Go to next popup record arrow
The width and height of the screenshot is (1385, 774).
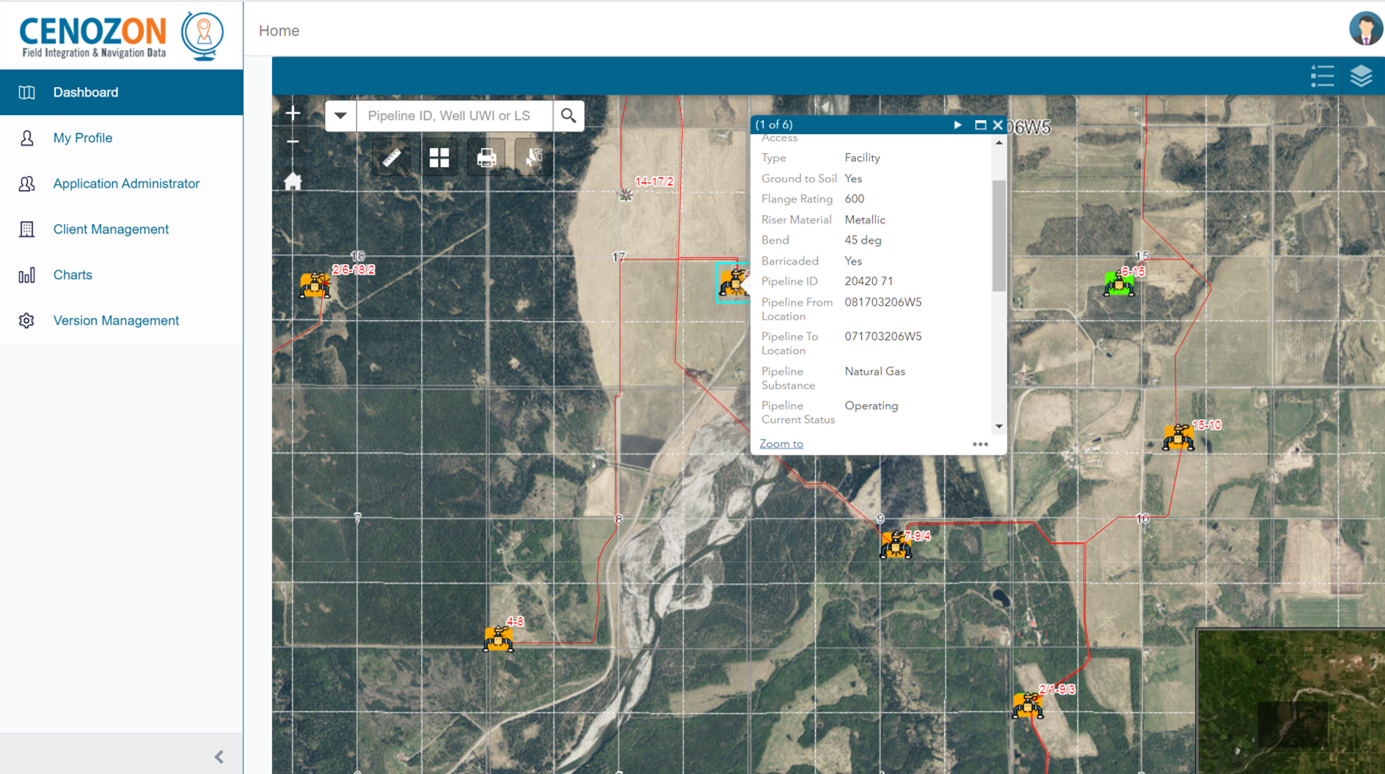click(957, 124)
